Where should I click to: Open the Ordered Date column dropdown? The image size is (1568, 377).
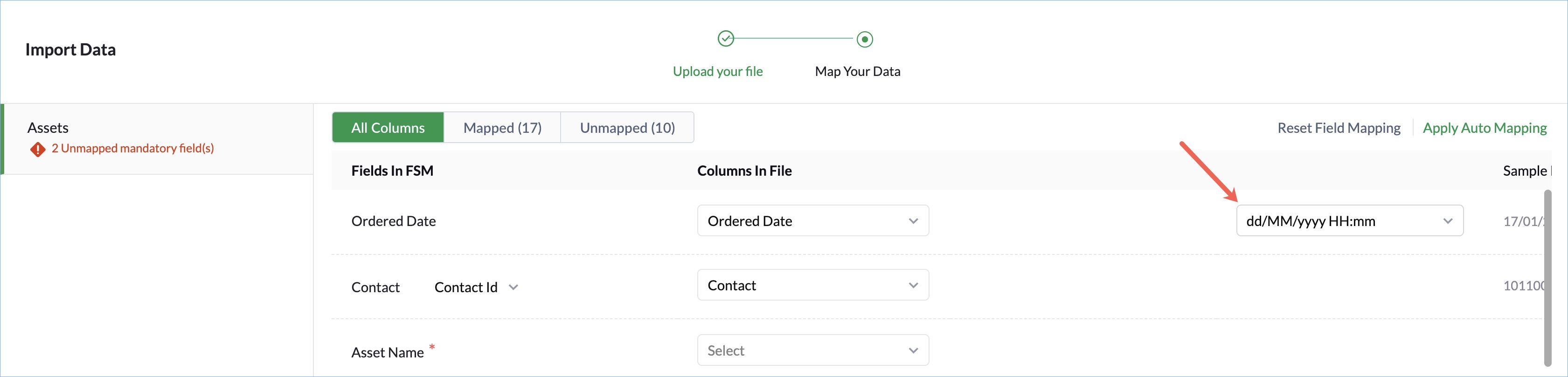[812, 221]
